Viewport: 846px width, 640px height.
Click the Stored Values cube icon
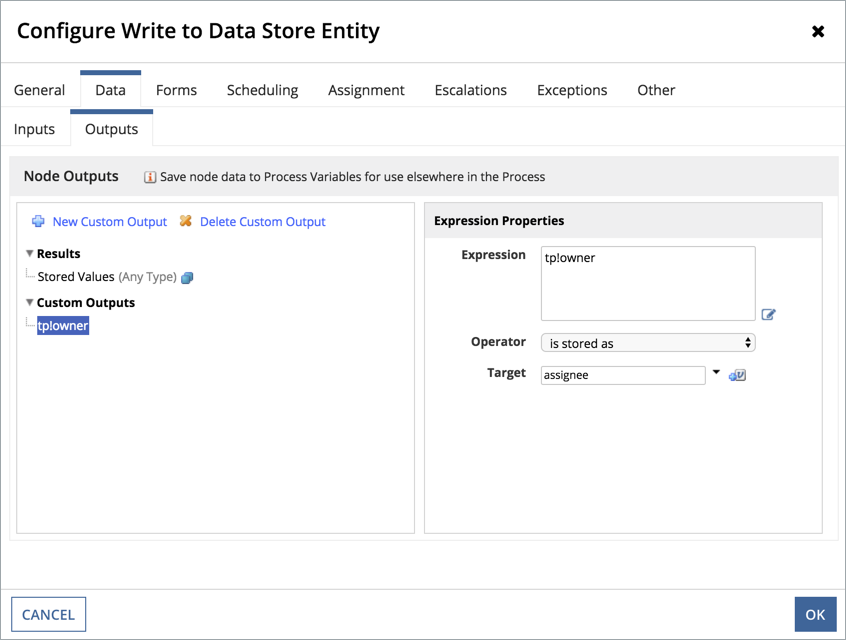click(x=187, y=278)
